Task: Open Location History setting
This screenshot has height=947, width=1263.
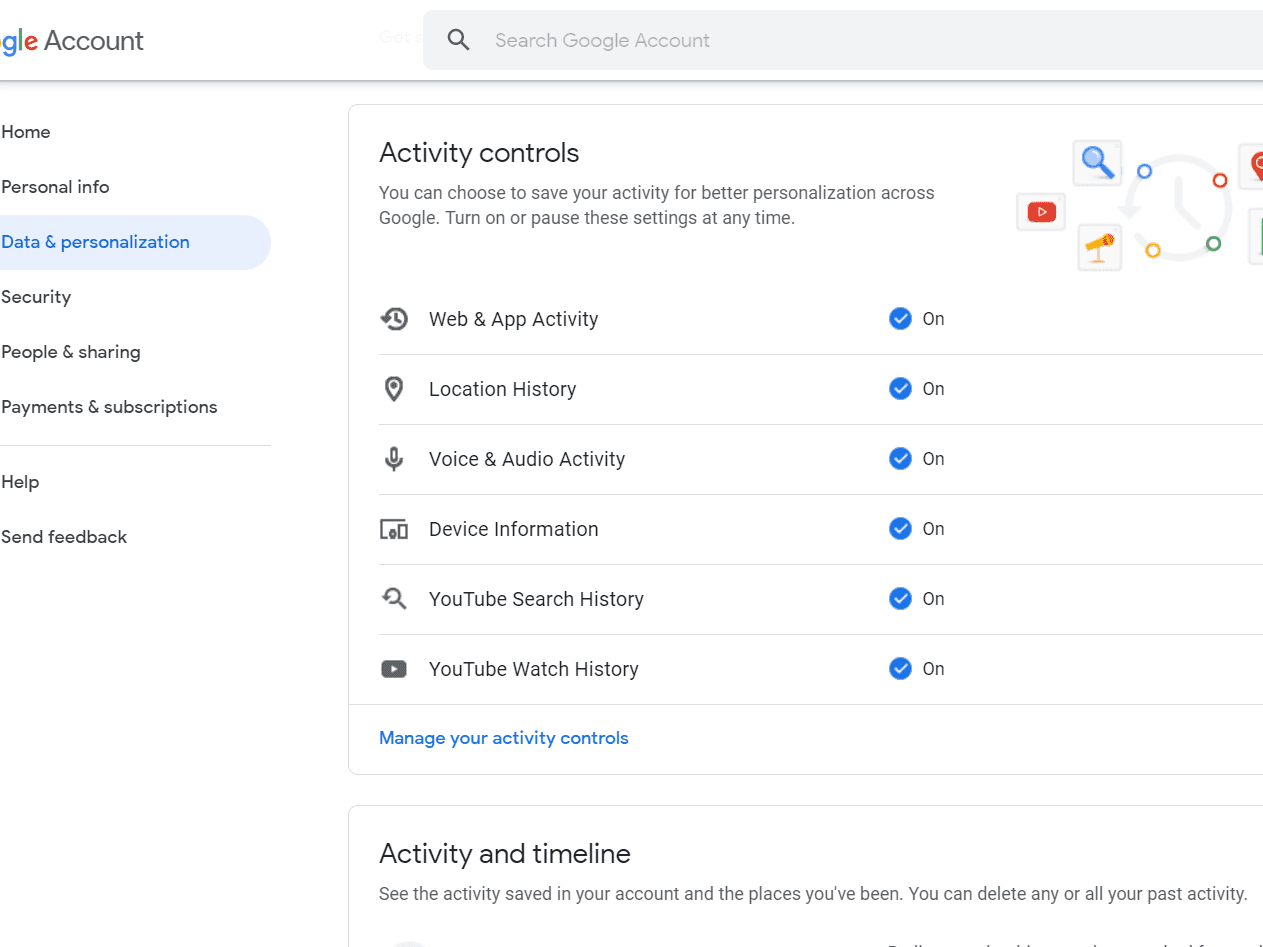Action: [821, 389]
